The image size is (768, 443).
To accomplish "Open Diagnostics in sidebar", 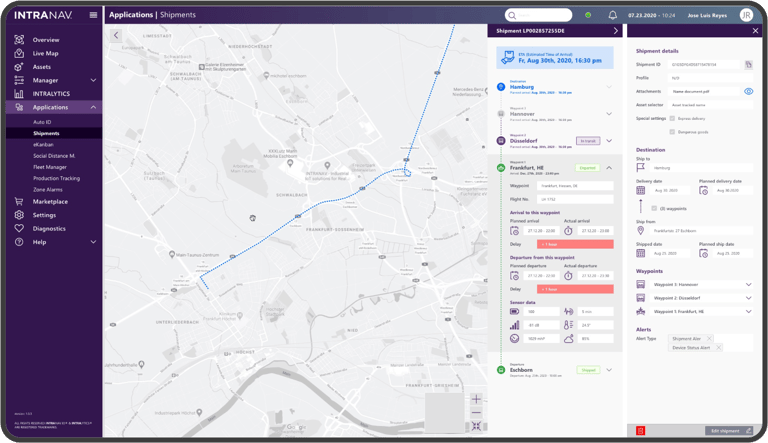I will [x=49, y=228].
